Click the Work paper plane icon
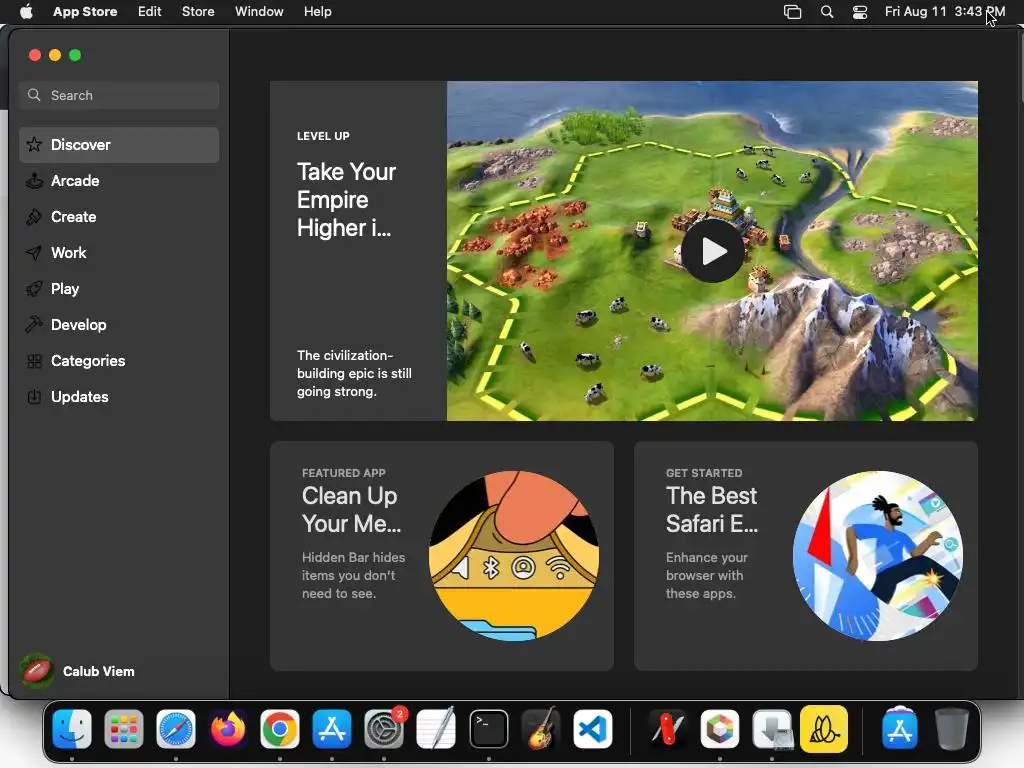This screenshot has height=768, width=1024. coord(34,253)
